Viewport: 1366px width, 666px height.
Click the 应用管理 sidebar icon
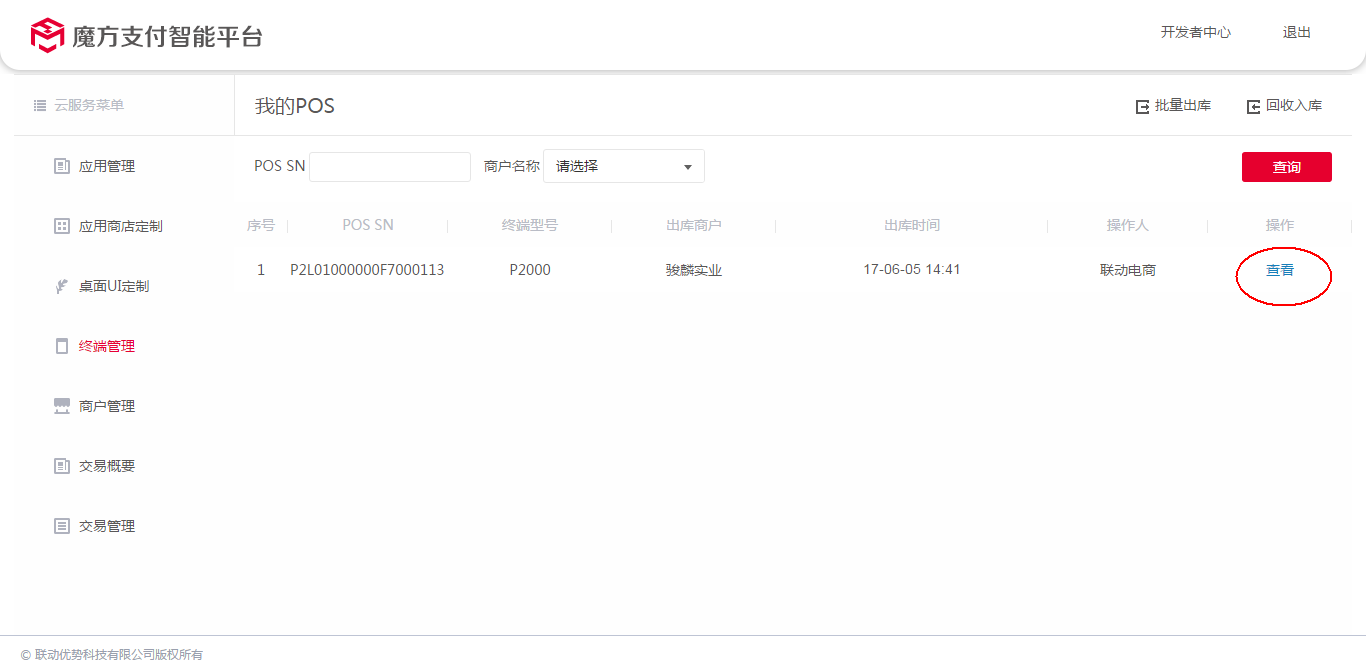62,166
